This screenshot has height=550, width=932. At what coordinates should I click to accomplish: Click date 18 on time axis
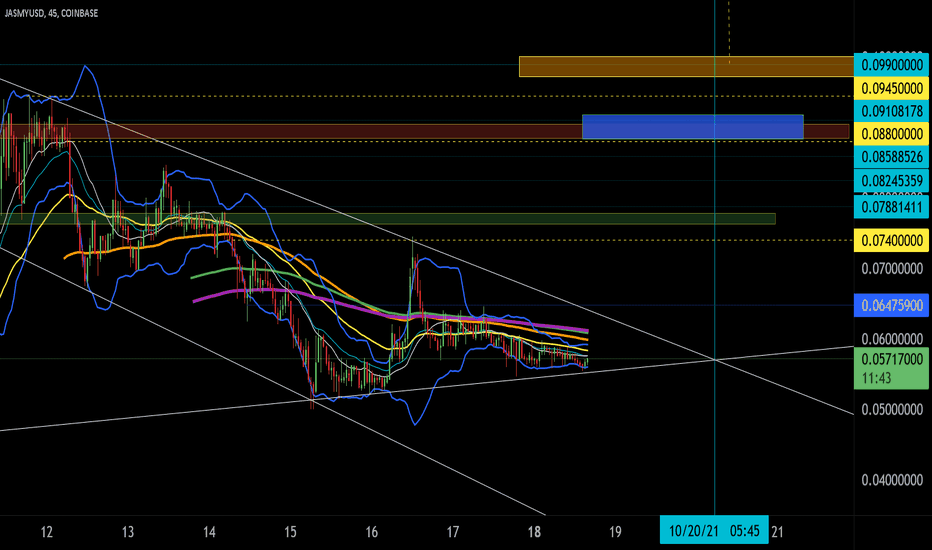pos(534,532)
